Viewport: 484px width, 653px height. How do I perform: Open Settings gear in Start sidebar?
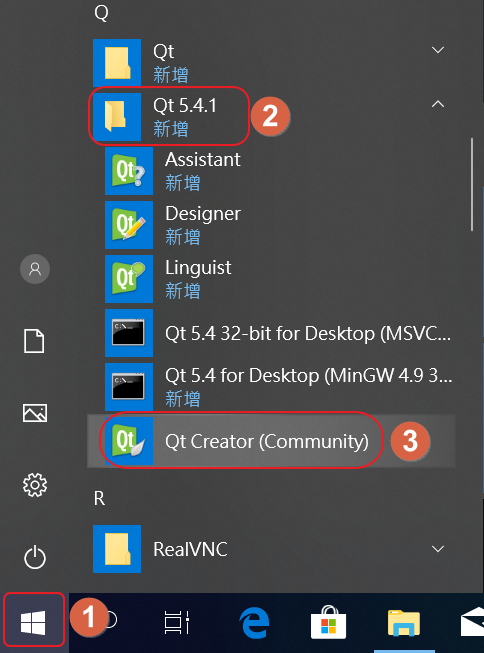point(35,485)
